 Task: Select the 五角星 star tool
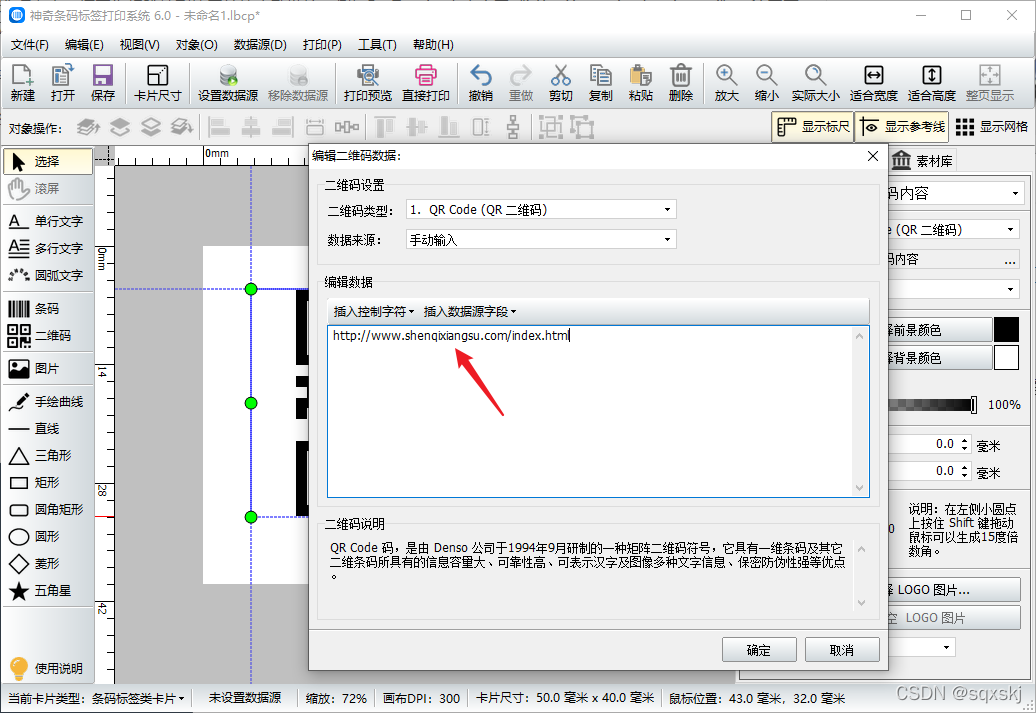(47, 591)
